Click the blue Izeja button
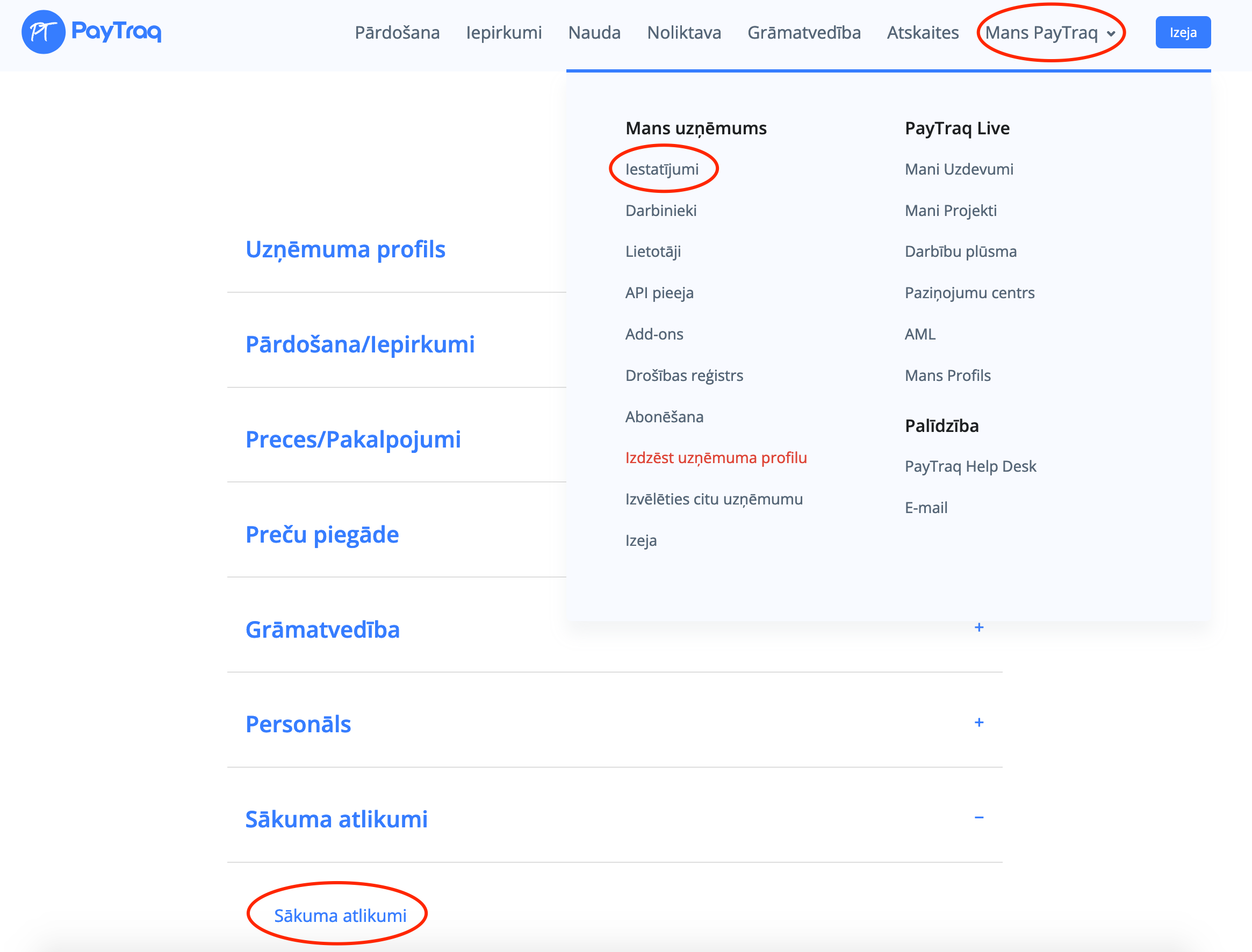The image size is (1252, 952). (x=1182, y=32)
